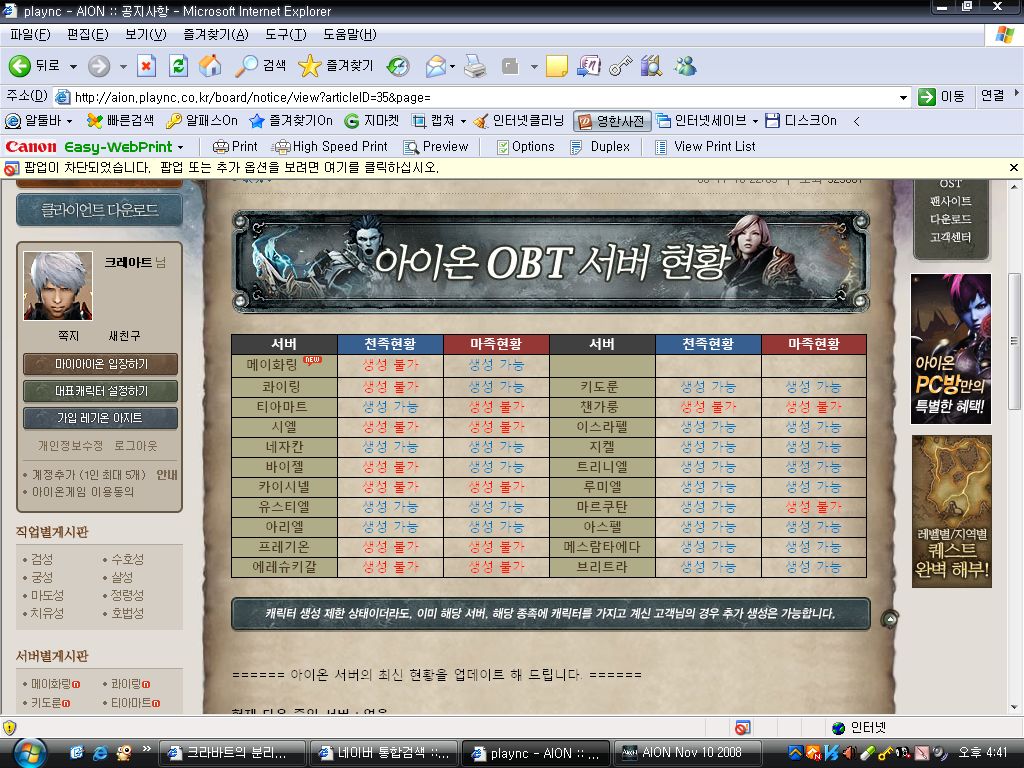The width and height of the screenshot is (1024, 768).
Task: Click the key icon in IE toolbar
Action: (x=620, y=66)
